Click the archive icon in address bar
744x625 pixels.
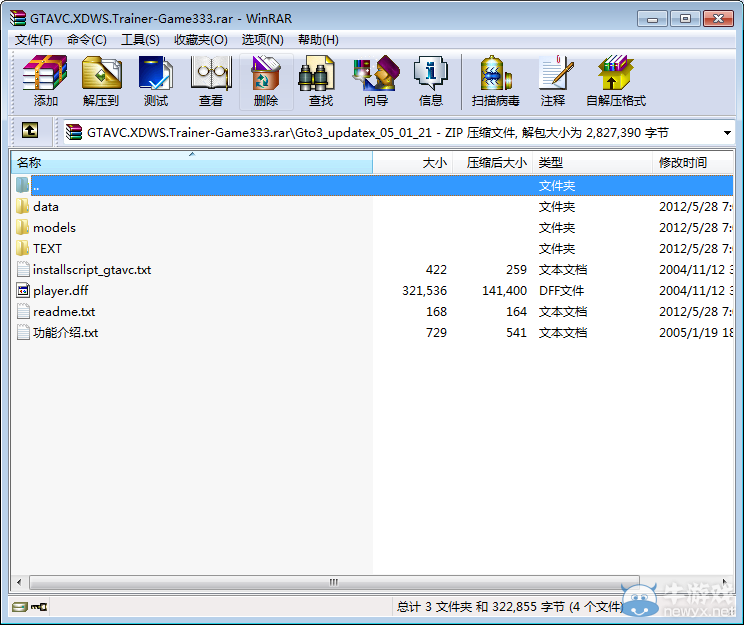coord(74,132)
